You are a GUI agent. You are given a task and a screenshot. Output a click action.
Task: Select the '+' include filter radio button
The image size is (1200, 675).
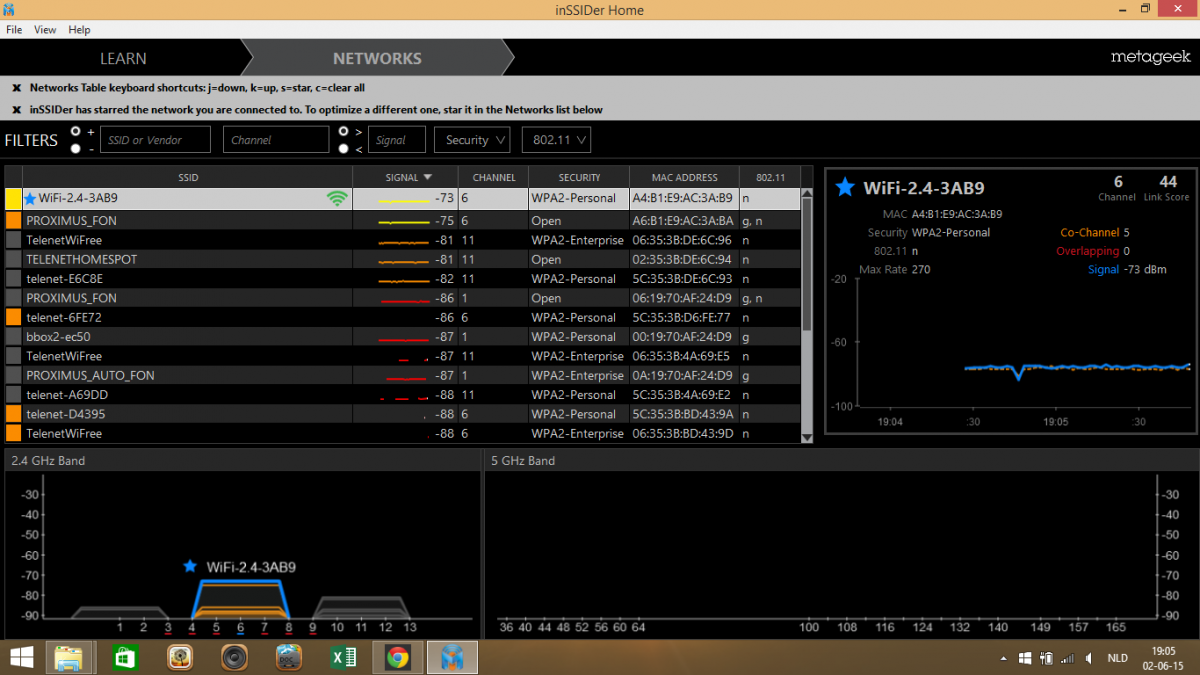click(76, 131)
